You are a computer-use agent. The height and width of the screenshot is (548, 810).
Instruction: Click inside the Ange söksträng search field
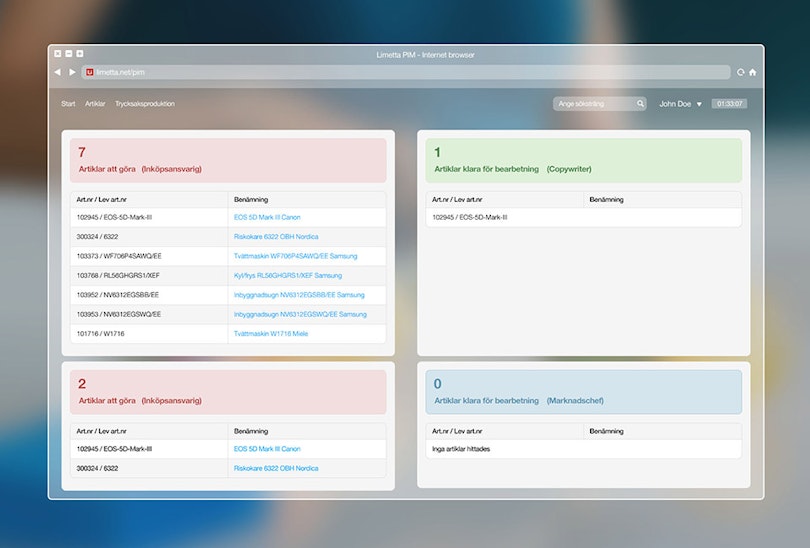click(x=594, y=104)
